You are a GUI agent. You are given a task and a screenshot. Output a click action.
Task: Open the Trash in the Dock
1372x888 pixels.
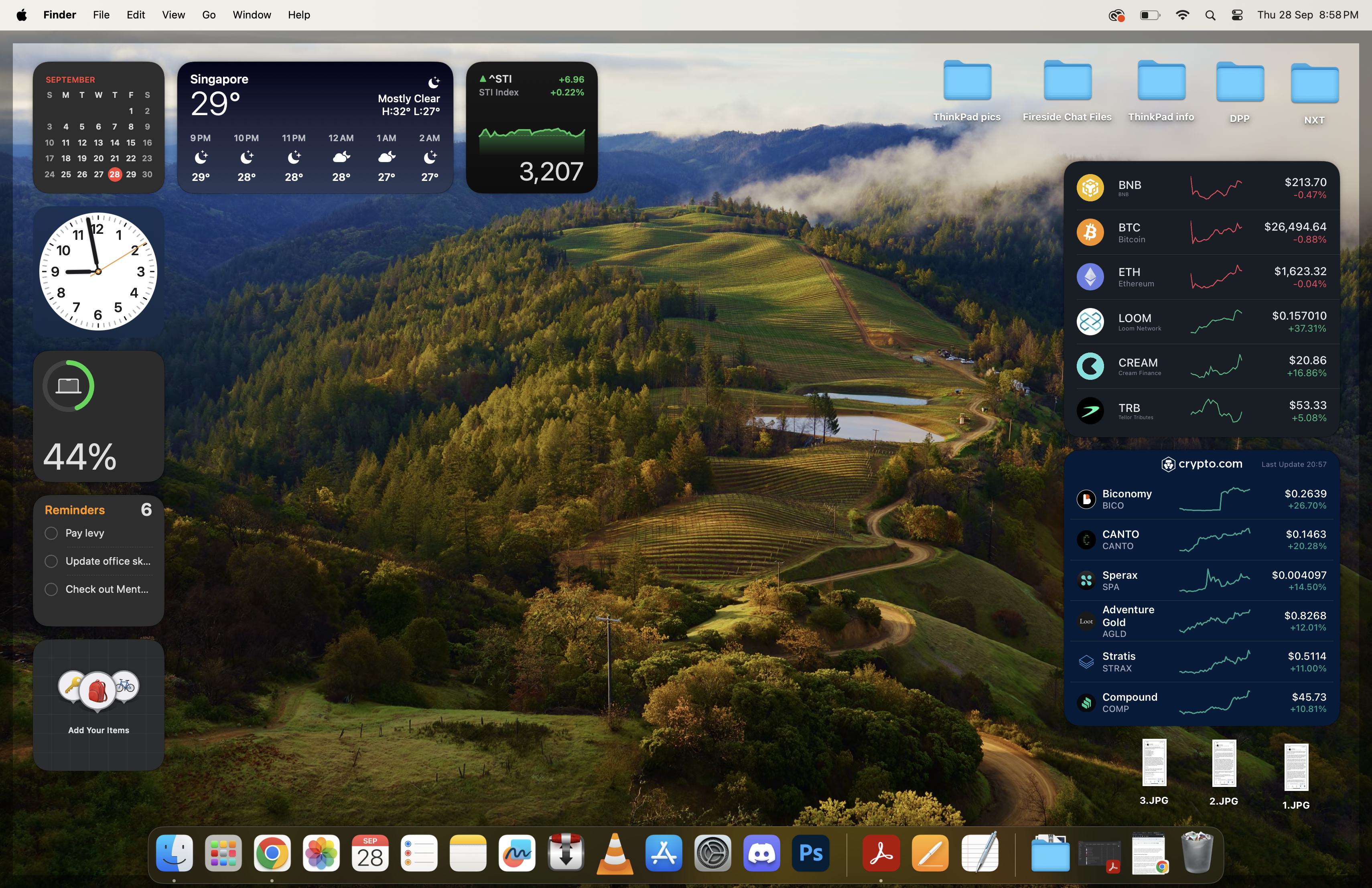click(x=1197, y=853)
